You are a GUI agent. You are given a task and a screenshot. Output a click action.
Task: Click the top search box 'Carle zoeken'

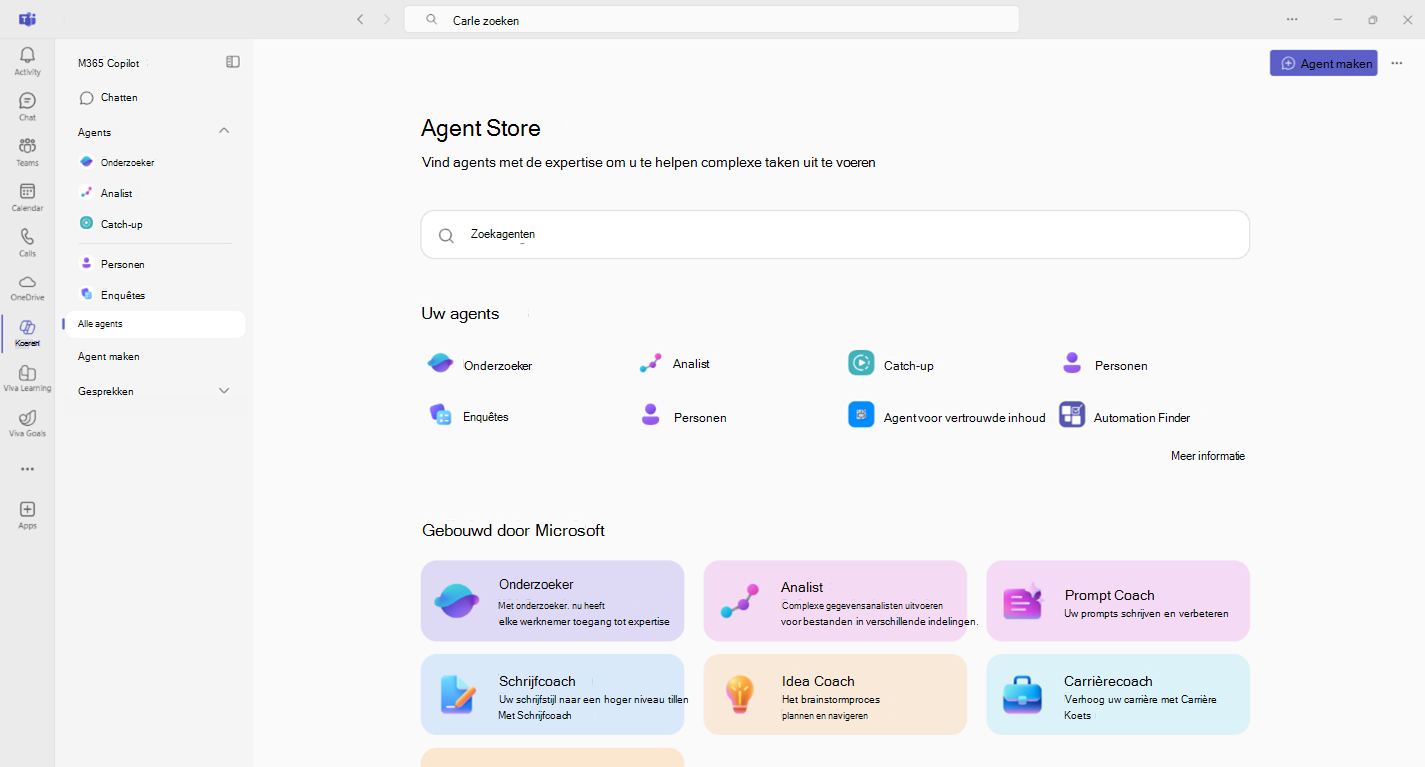click(711, 19)
